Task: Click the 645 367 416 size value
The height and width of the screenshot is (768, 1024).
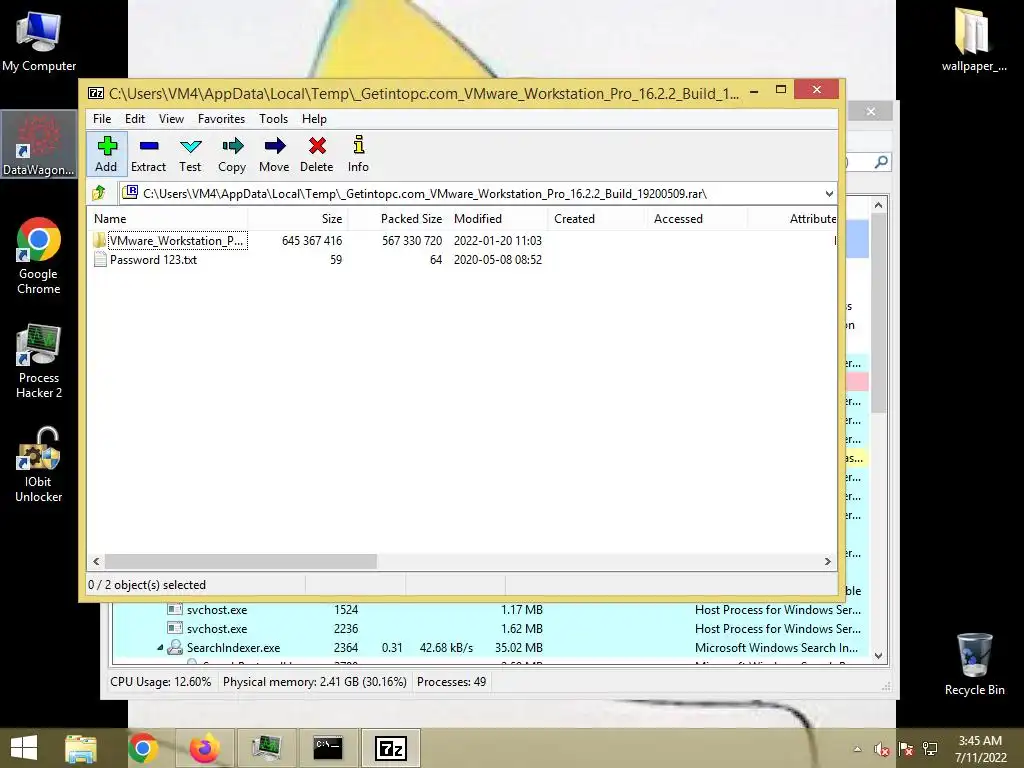Action: point(312,240)
